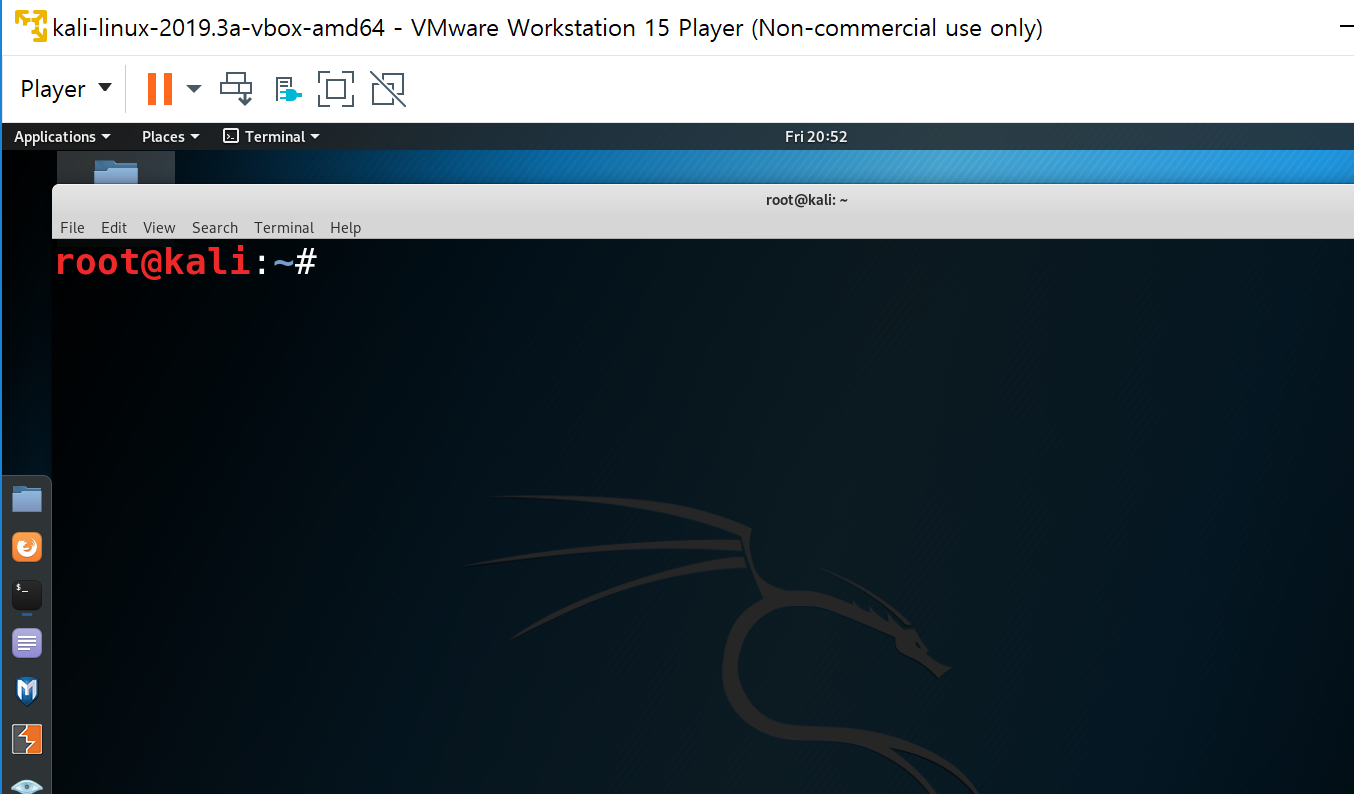This screenshot has height=794, width=1354.
Task: Open the power options dropdown arrow beside the pause button
Action: 194,89
